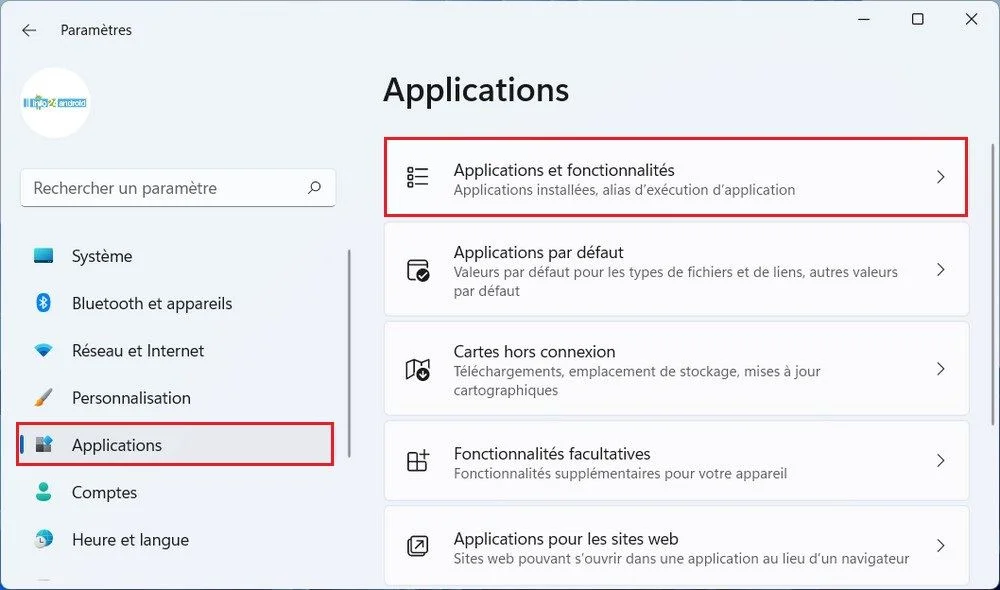
Task: Click the Heure et langue globe icon
Action: [43, 540]
